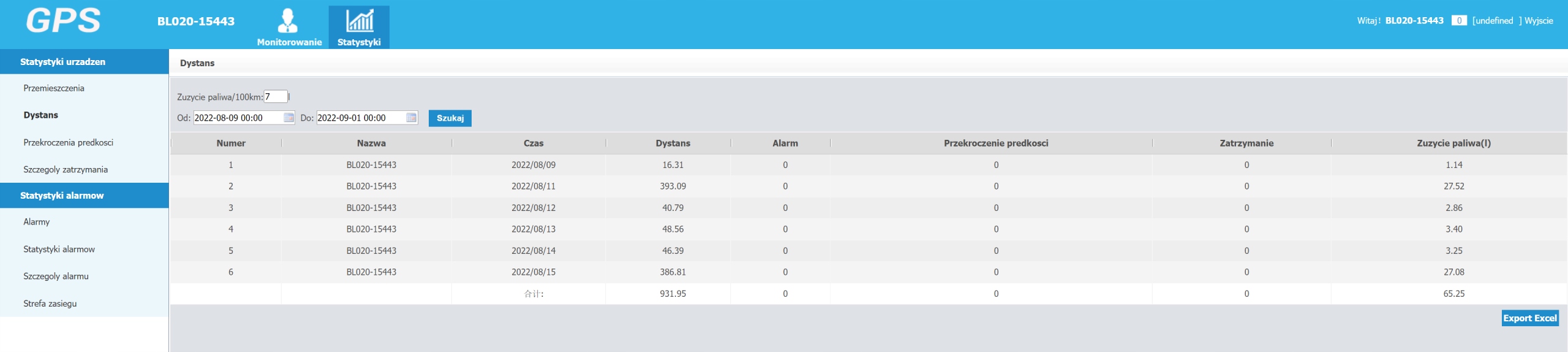The height and width of the screenshot is (352, 1568).
Task: Open Przemieszczenia in the sidebar
Action: 54,88
